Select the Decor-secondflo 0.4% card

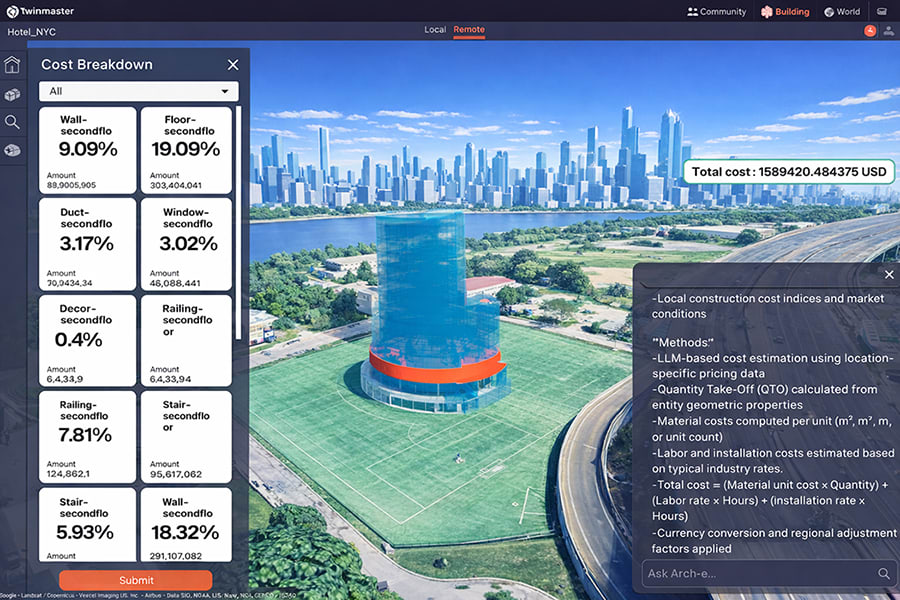click(x=88, y=340)
